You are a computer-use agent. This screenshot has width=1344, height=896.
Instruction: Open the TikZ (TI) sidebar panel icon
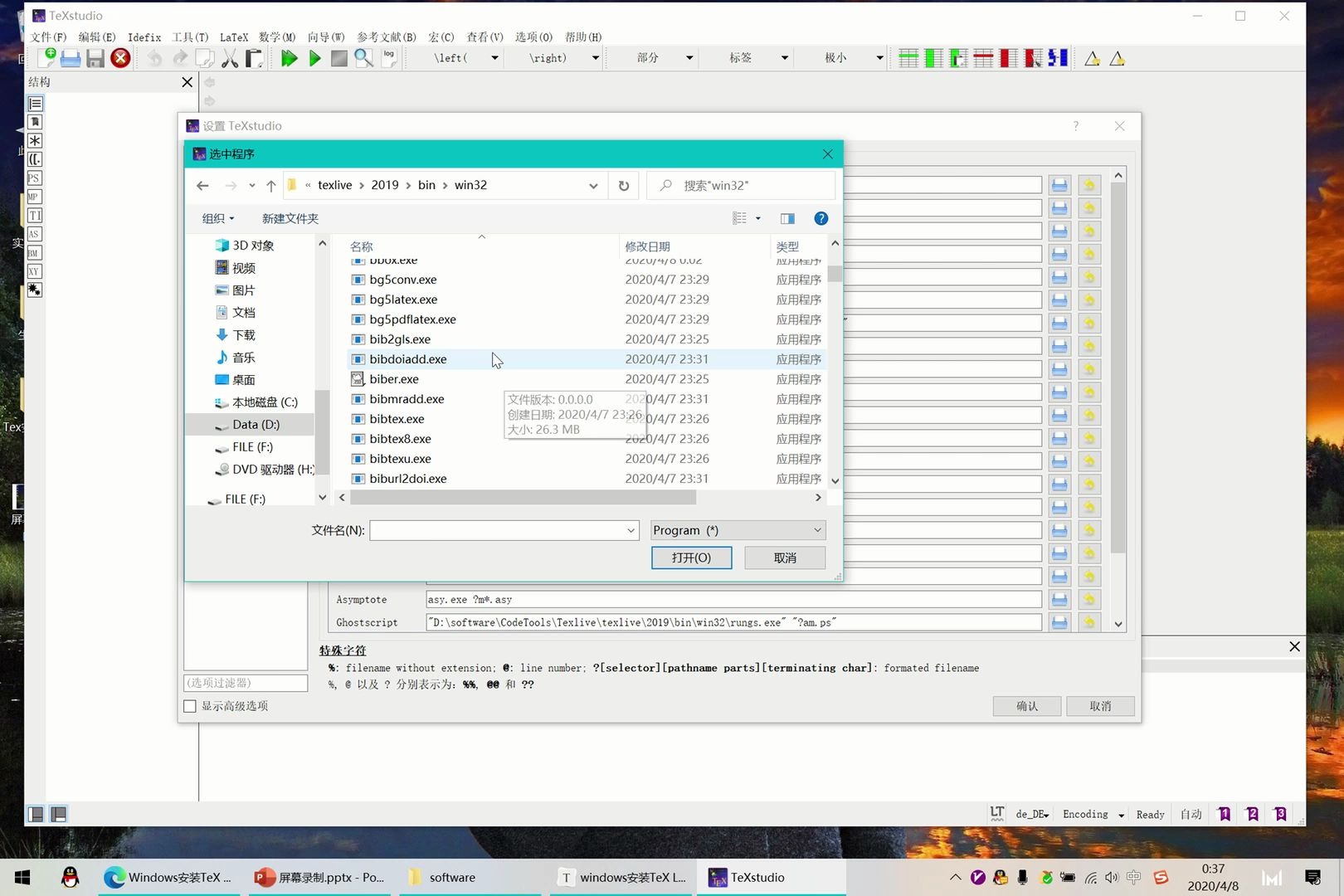click(x=34, y=214)
